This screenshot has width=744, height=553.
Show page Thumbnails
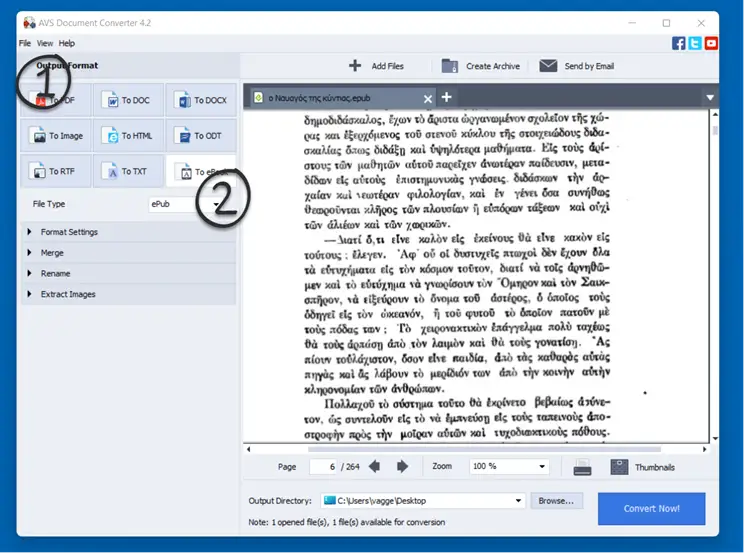[642, 467]
